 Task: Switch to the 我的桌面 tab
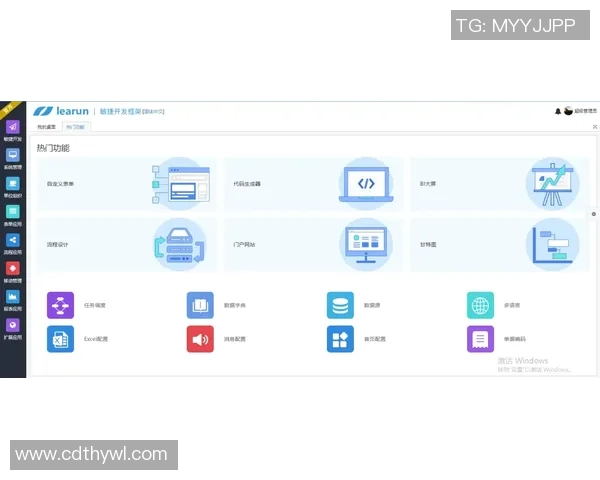coord(47,127)
